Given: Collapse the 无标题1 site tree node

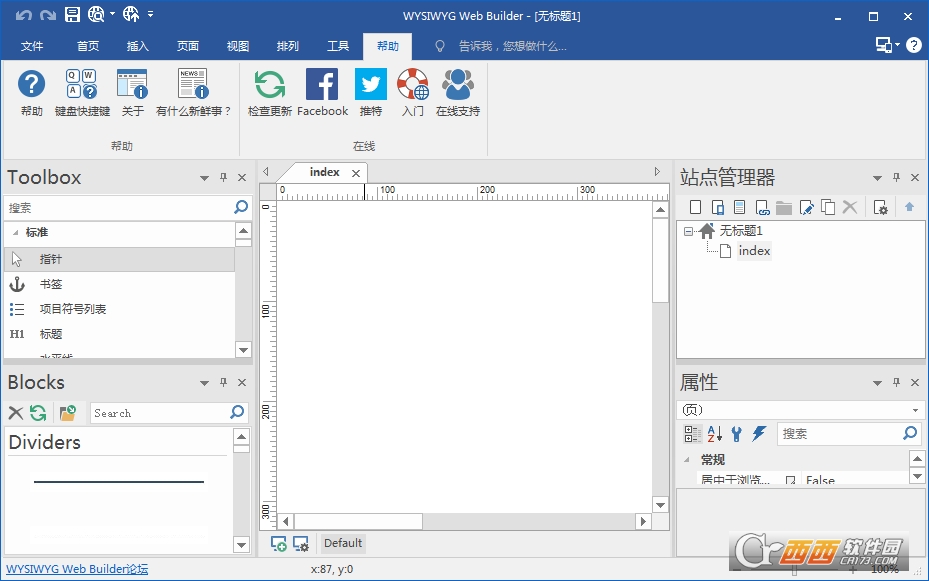Looking at the screenshot, I should click(x=688, y=231).
